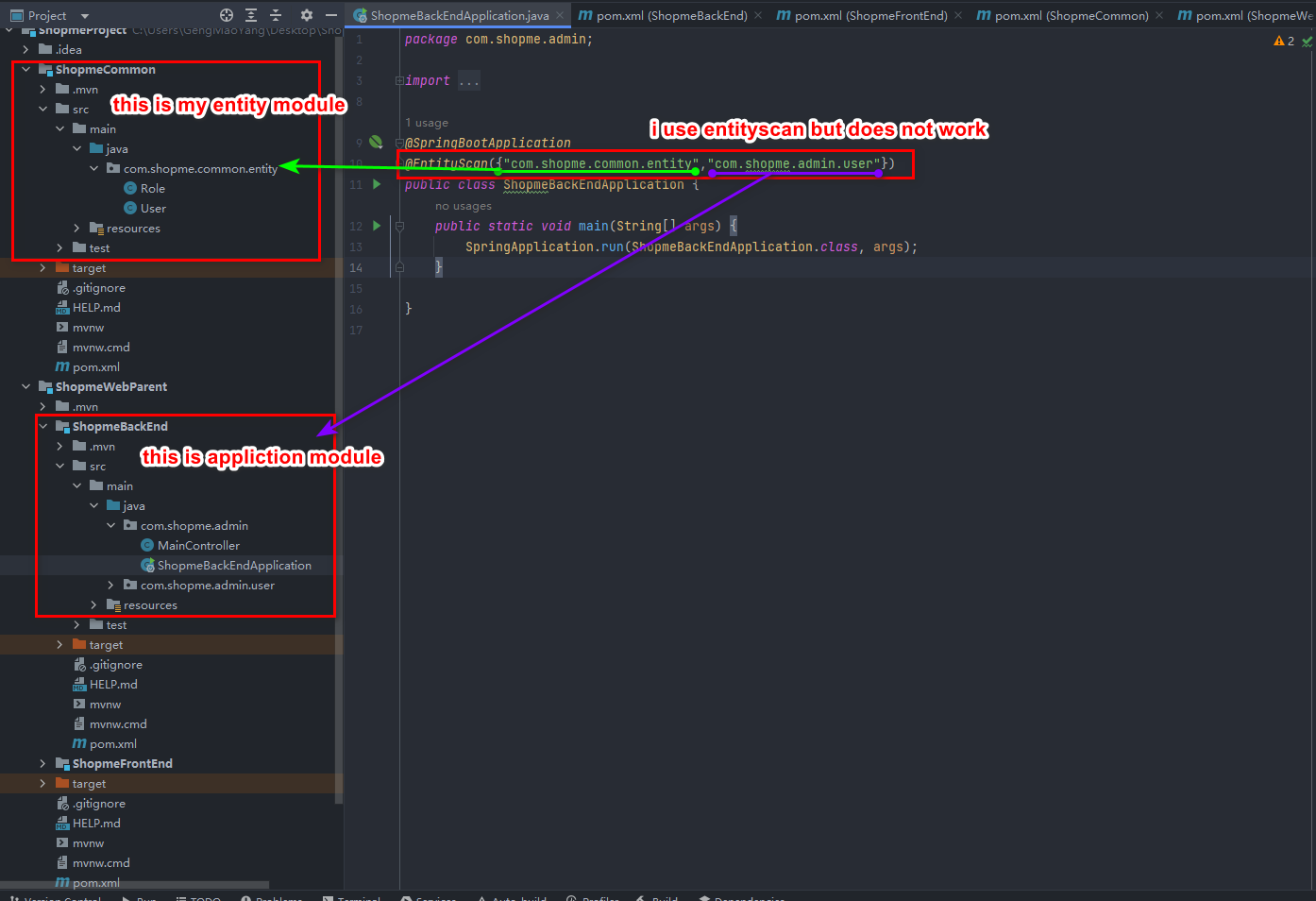This screenshot has height=901, width=1316.
Task: Click the warning count inspection indicator
Action: [x=1283, y=42]
